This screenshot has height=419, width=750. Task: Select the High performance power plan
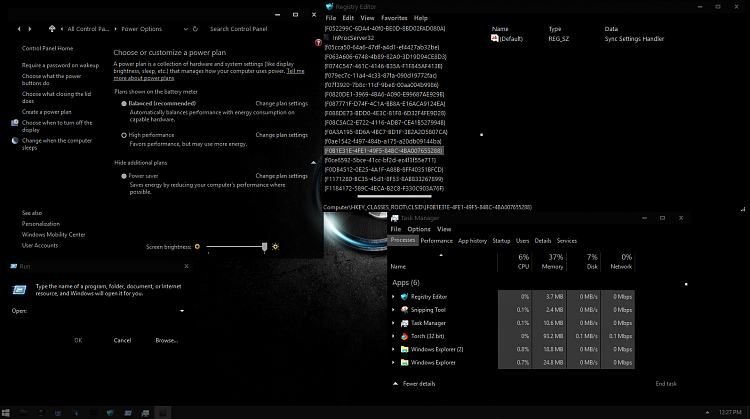pyautogui.click(x=124, y=135)
